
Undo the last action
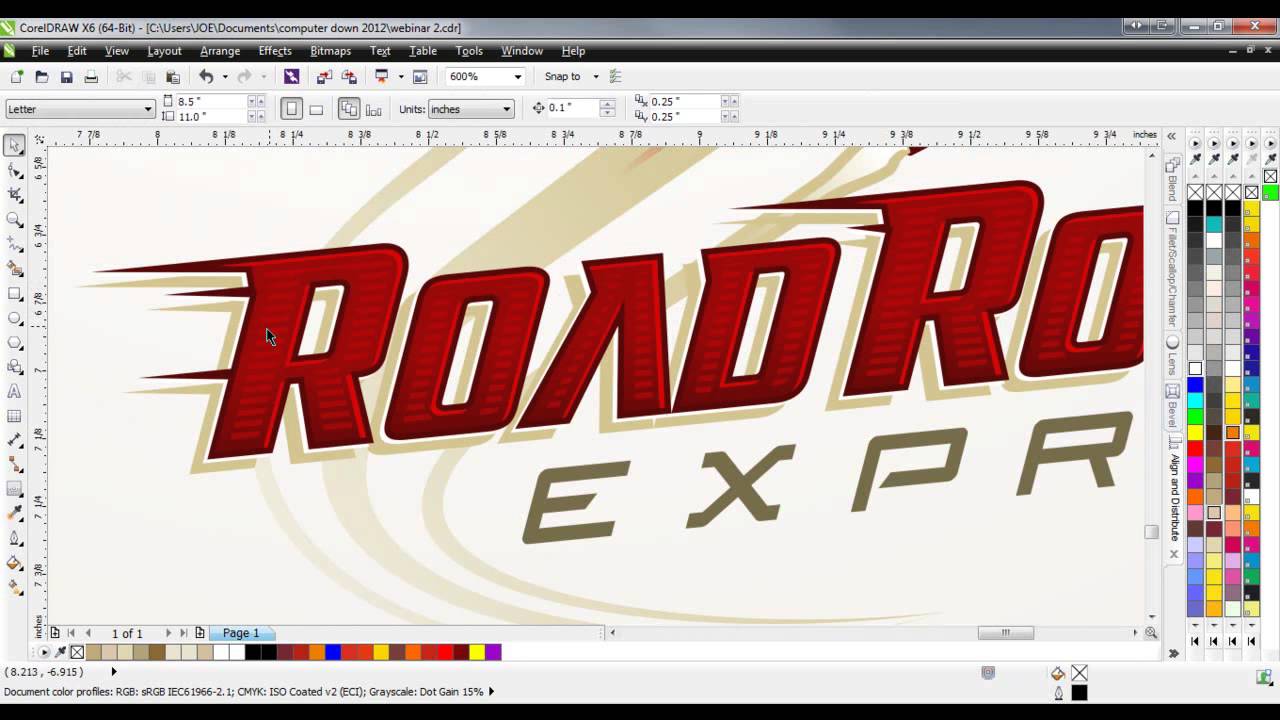click(206, 76)
